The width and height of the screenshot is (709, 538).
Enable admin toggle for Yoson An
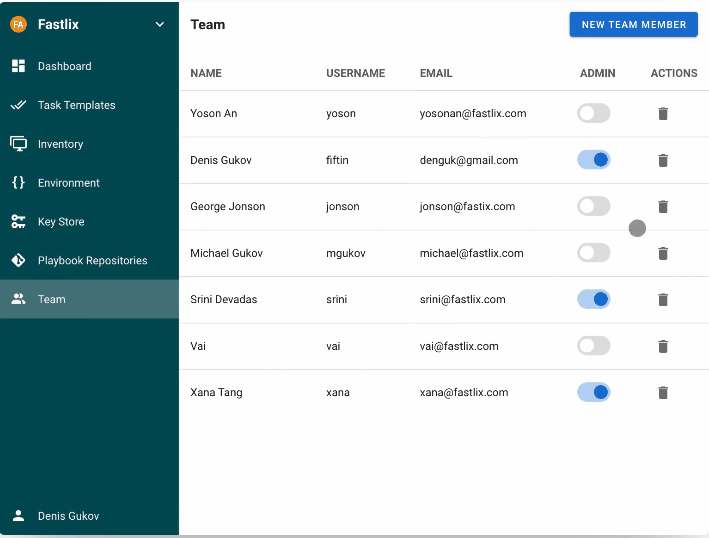[594, 113]
